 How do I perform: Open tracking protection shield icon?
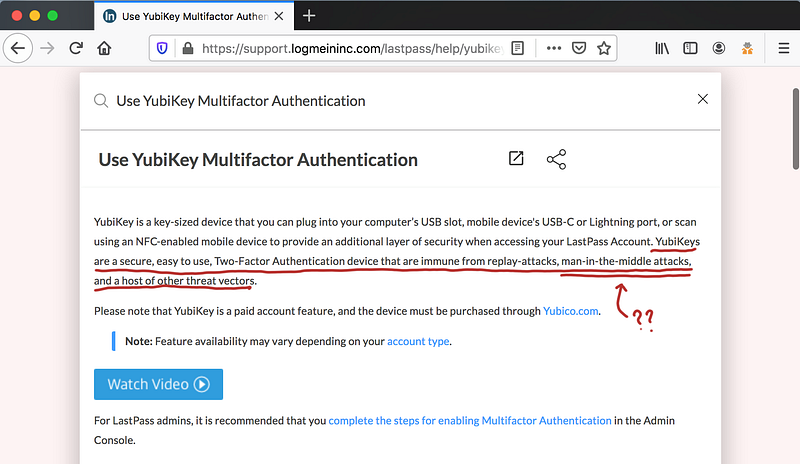[x=163, y=48]
